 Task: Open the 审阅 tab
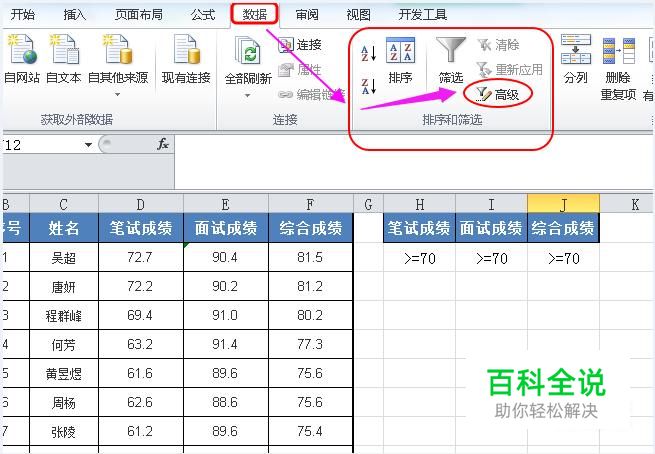point(307,15)
